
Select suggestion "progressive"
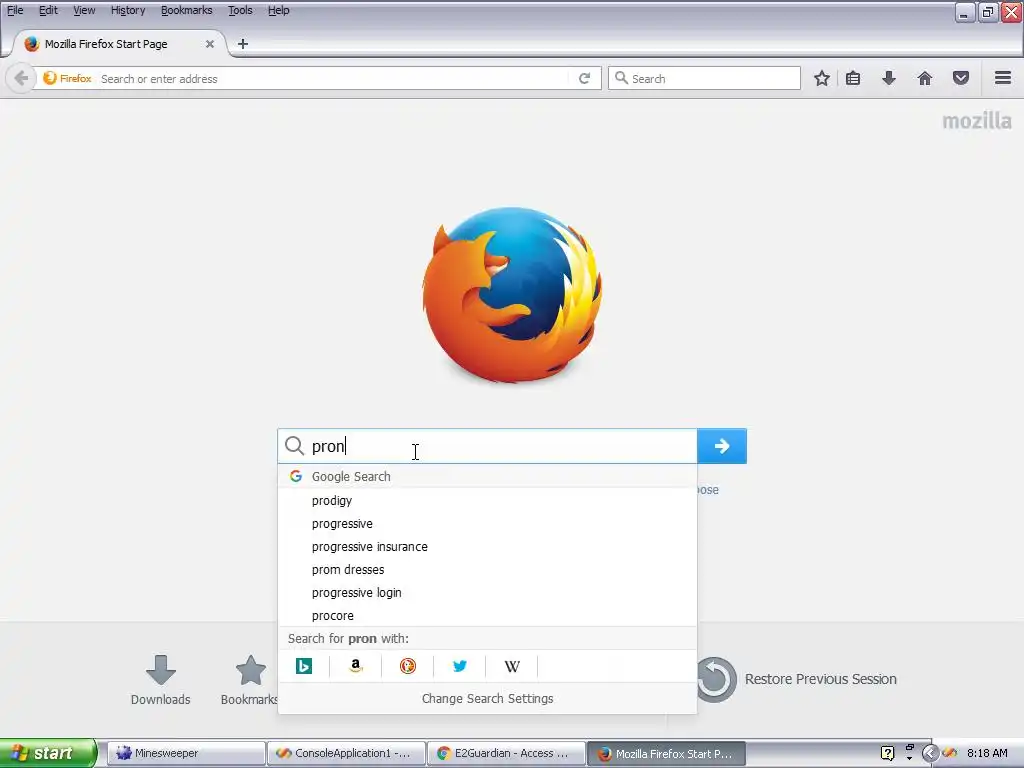pos(487,524)
